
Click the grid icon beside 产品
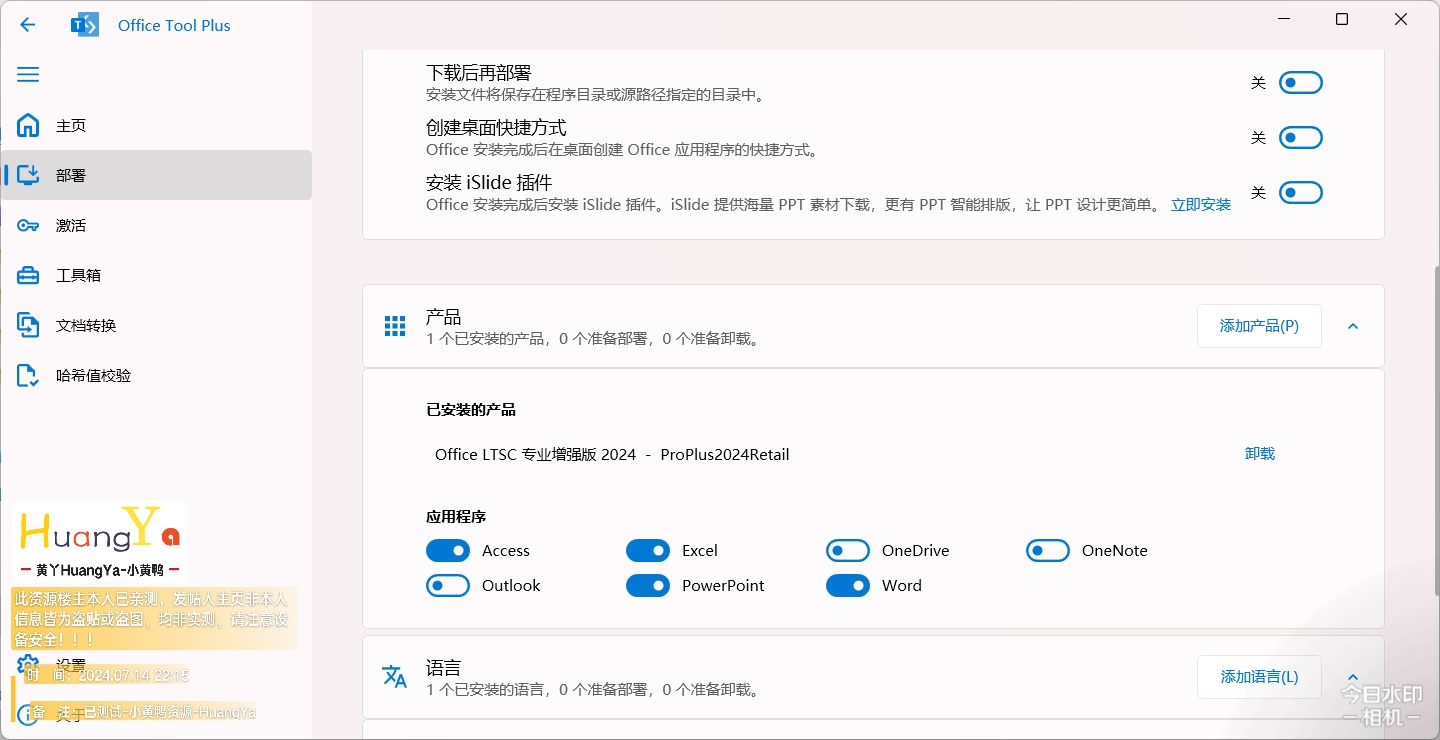395,326
